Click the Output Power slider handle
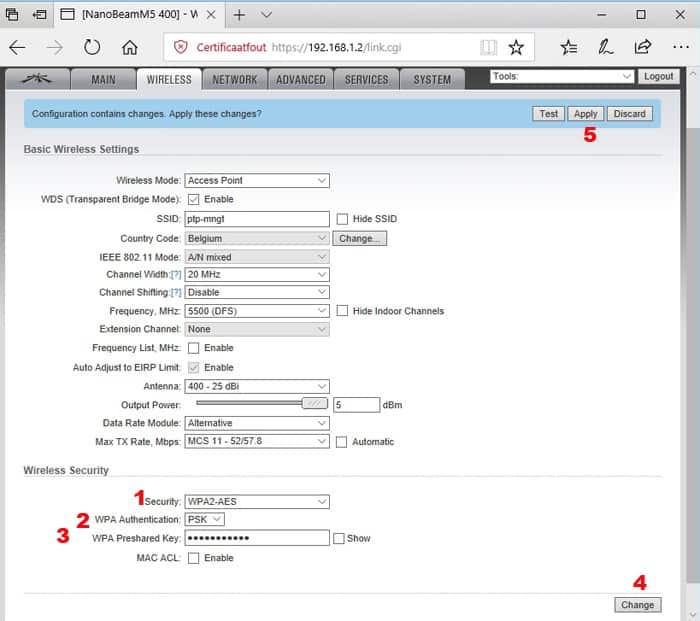 coord(314,404)
